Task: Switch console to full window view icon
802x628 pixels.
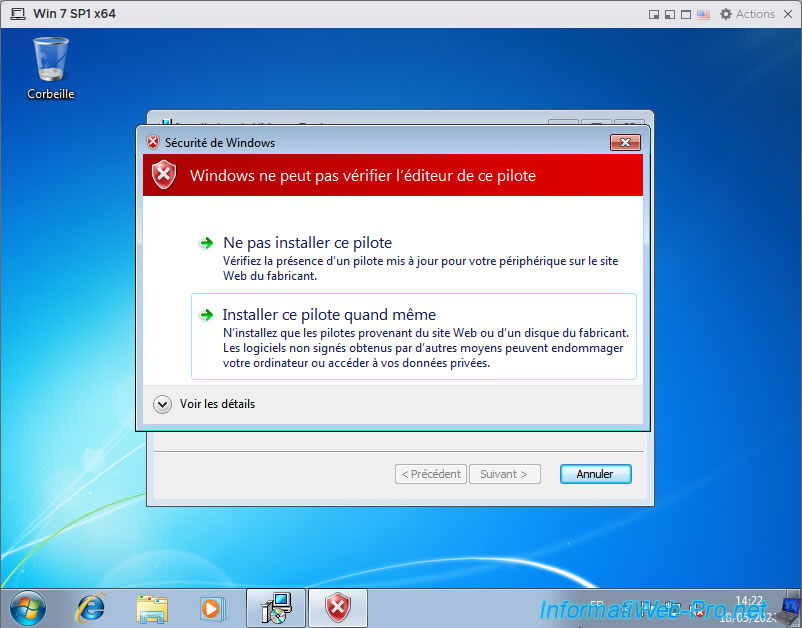Action: [686, 14]
